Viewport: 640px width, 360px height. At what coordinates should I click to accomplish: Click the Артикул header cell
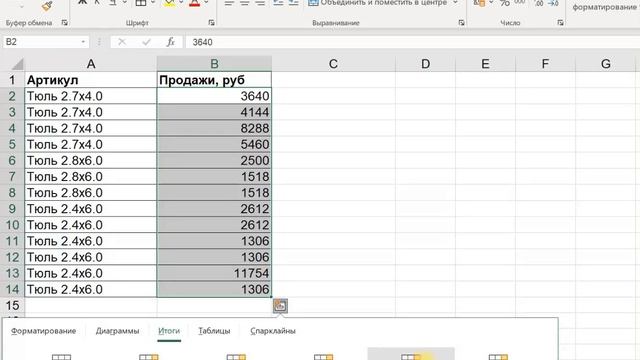91,80
